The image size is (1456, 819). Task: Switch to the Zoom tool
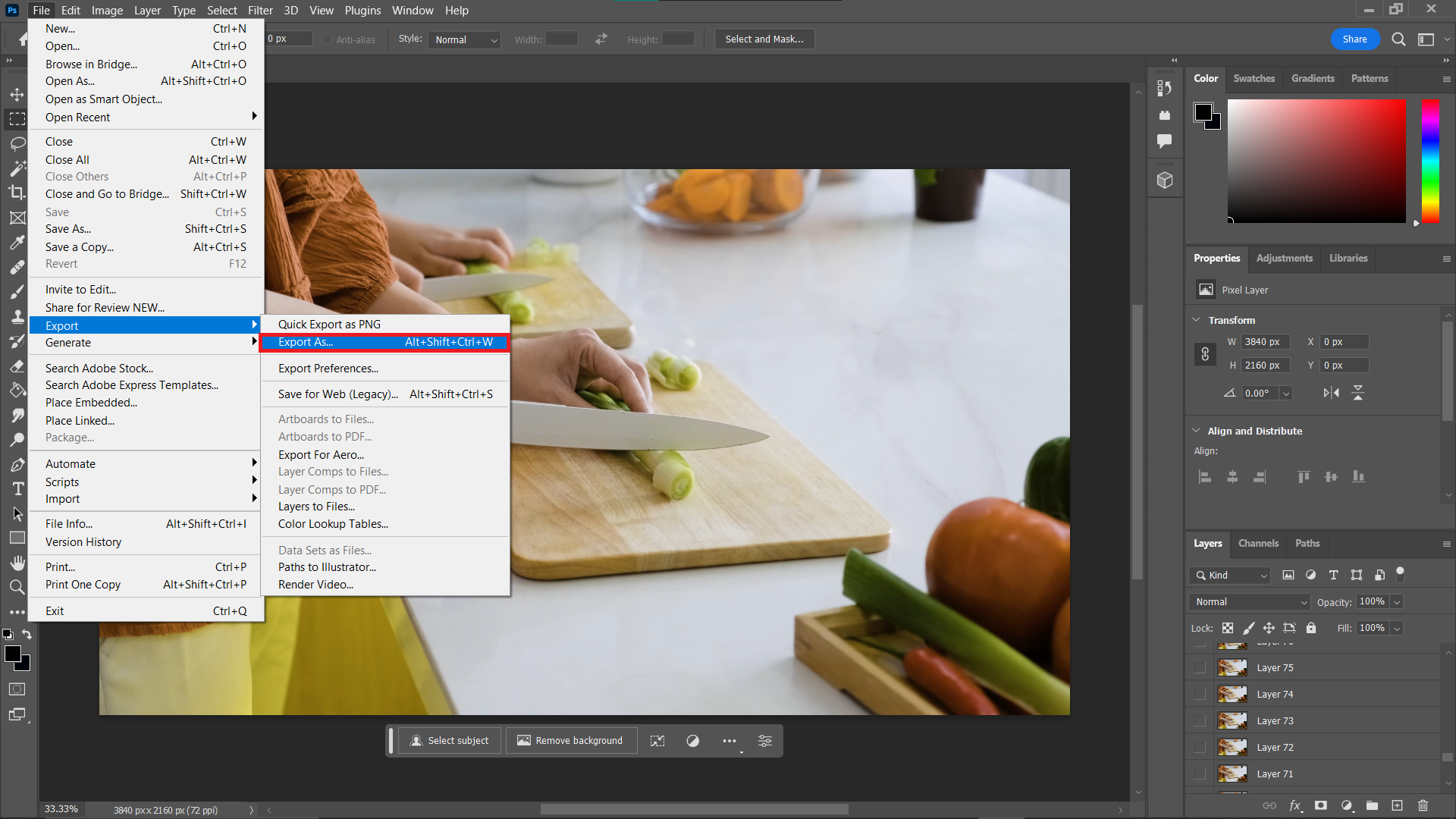pos(17,587)
